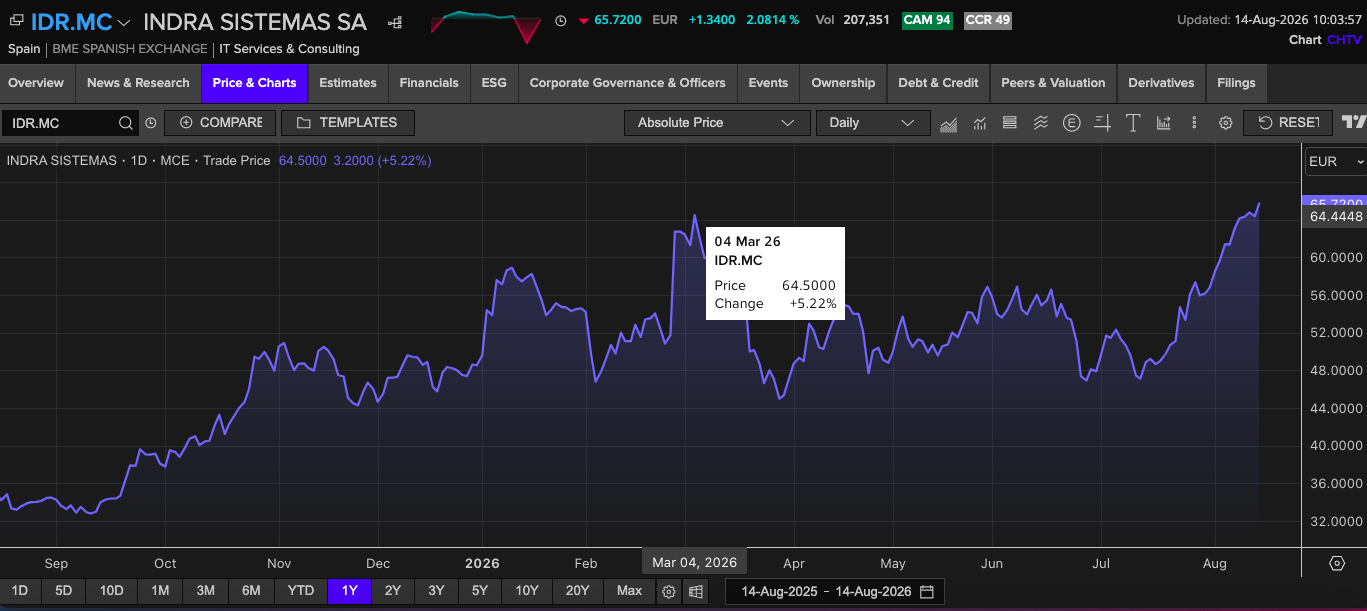Image resolution: width=1367 pixels, height=611 pixels.
Task: Switch to the Overview tab
Action: (36, 83)
